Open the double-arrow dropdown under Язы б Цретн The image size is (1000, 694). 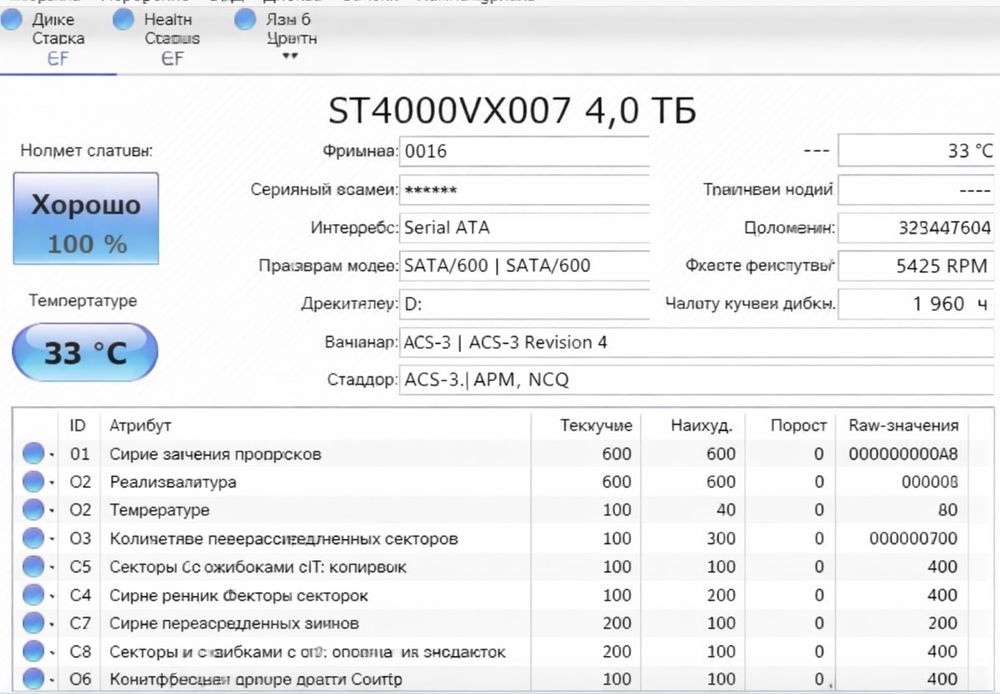click(290, 55)
